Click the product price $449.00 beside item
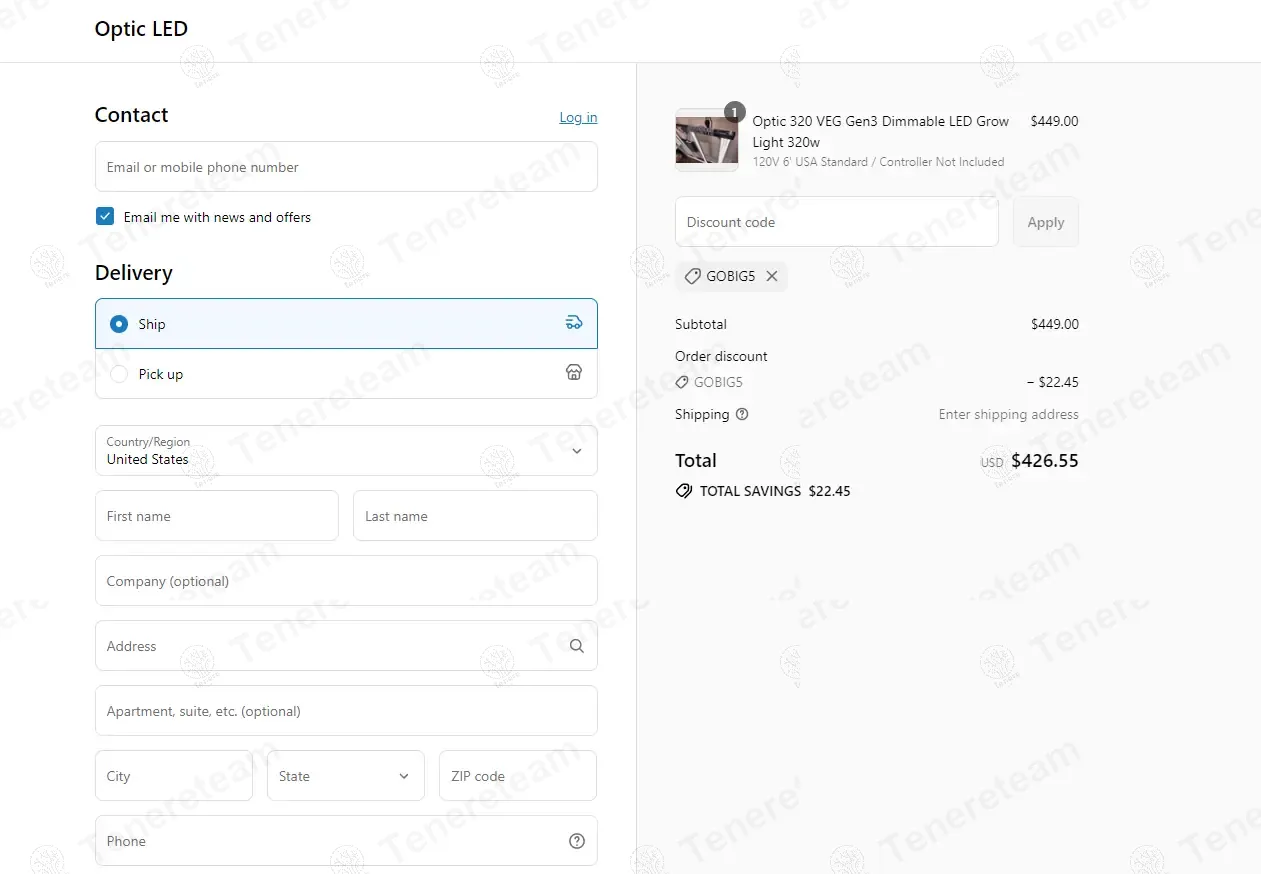This screenshot has width=1261, height=874. (x=1054, y=121)
